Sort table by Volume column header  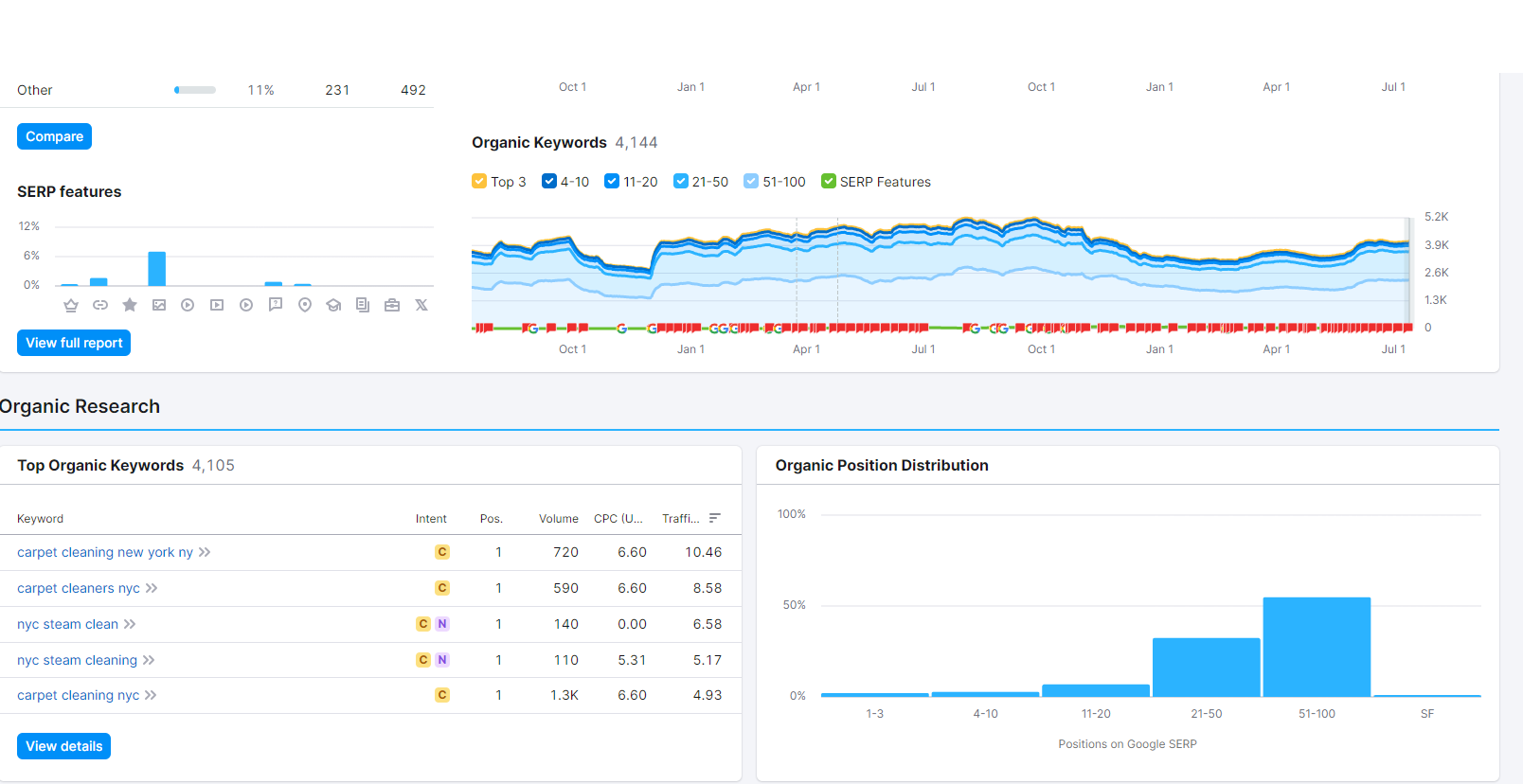tap(559, 519)
